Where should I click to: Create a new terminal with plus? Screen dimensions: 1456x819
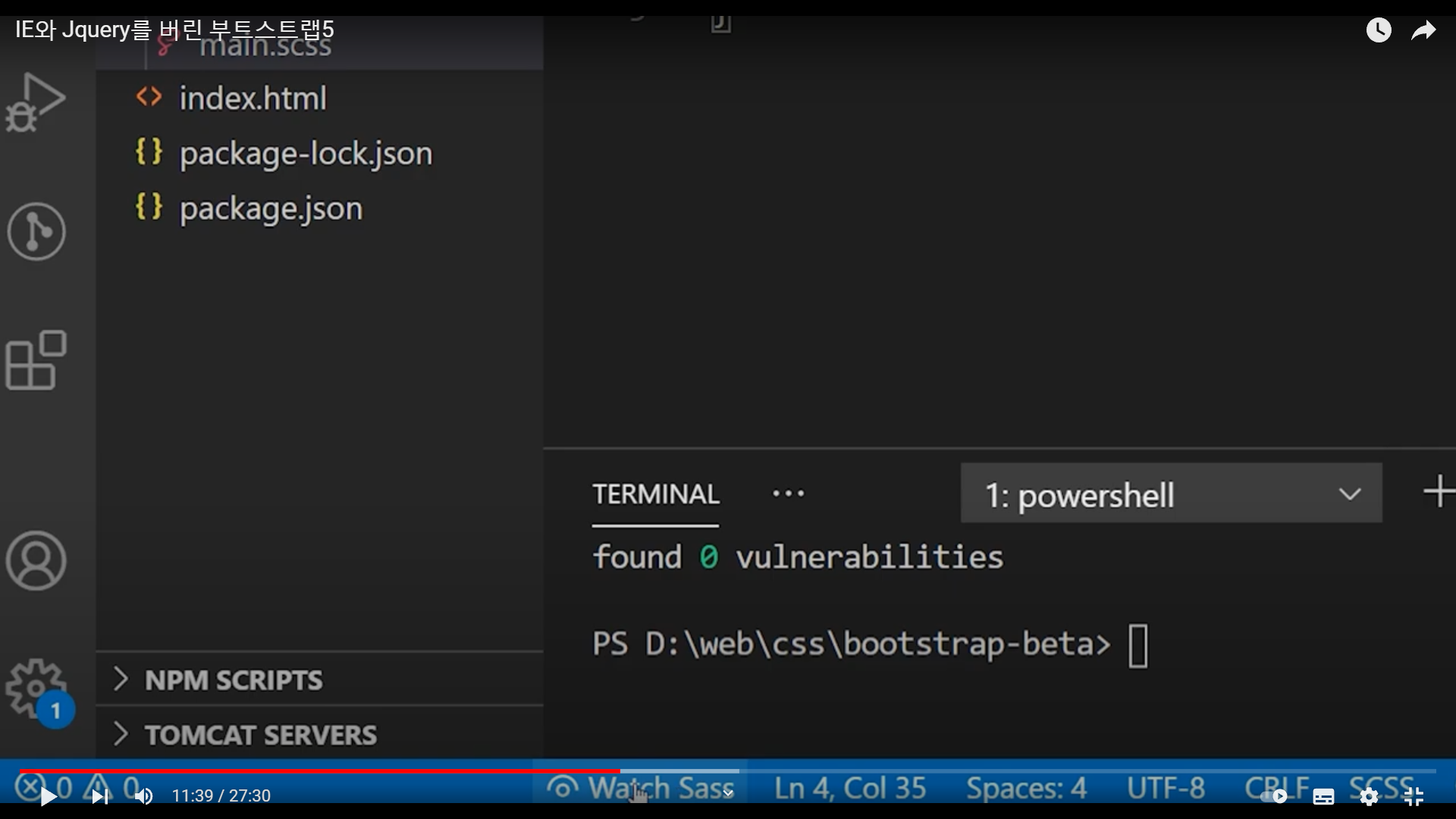point(1439,491)
